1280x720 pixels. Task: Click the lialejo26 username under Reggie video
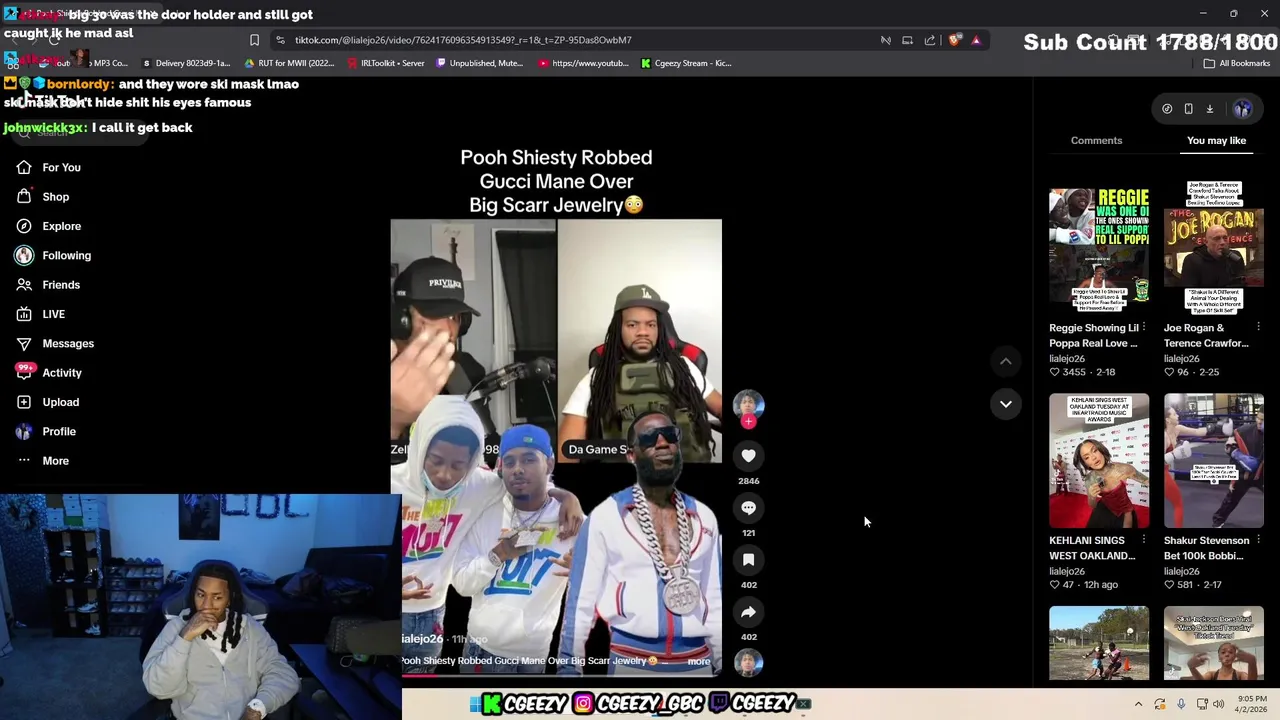click(1067, 359)
